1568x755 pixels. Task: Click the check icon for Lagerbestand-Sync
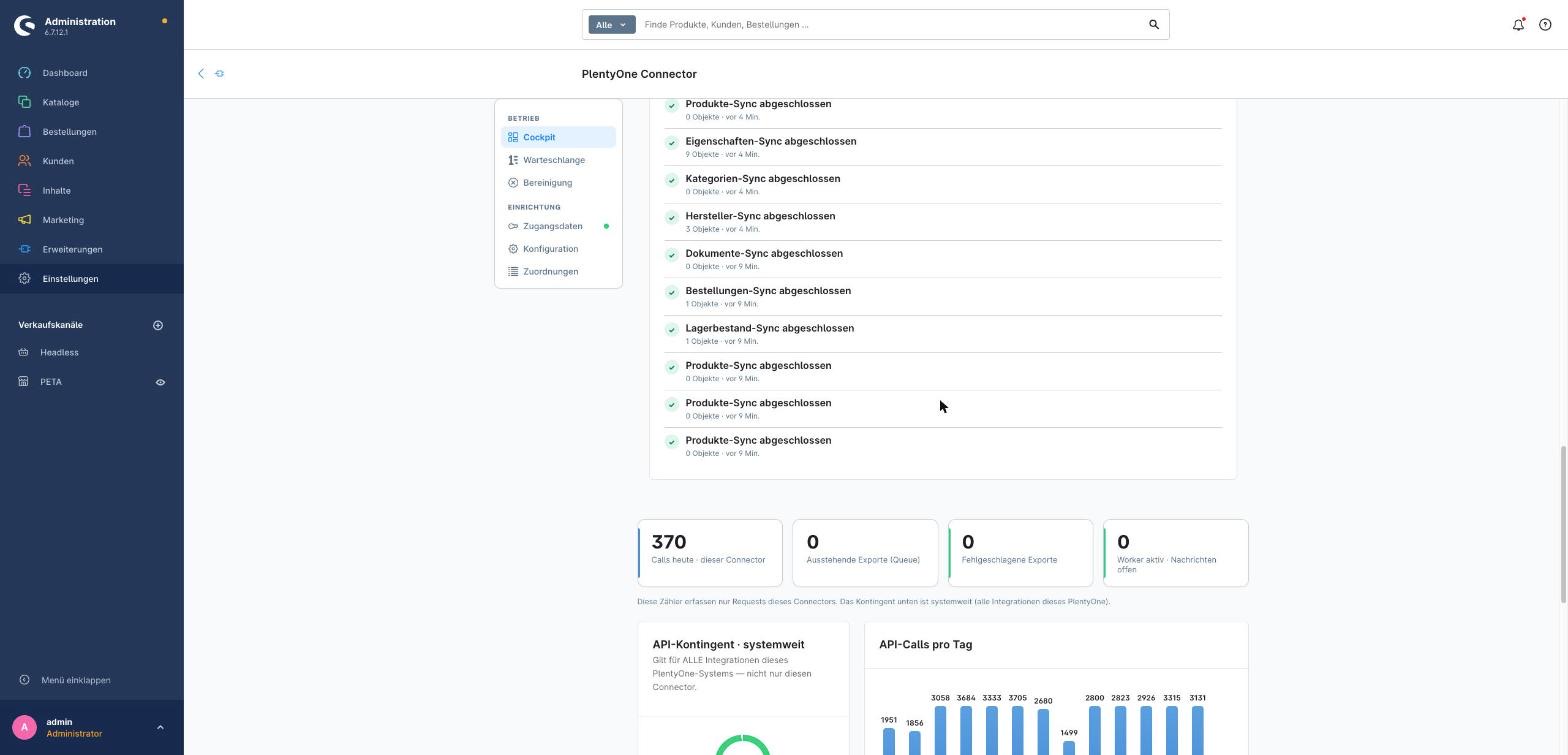click(672, 330)
